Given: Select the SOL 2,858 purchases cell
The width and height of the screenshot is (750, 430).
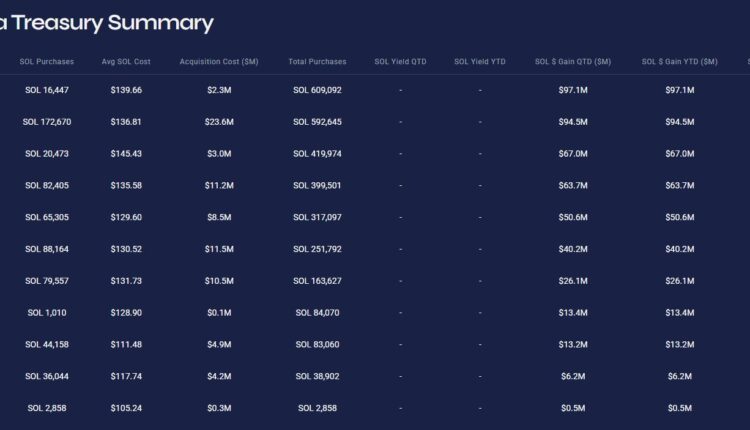Looking at the screenshot, I should tap(47, 409).
